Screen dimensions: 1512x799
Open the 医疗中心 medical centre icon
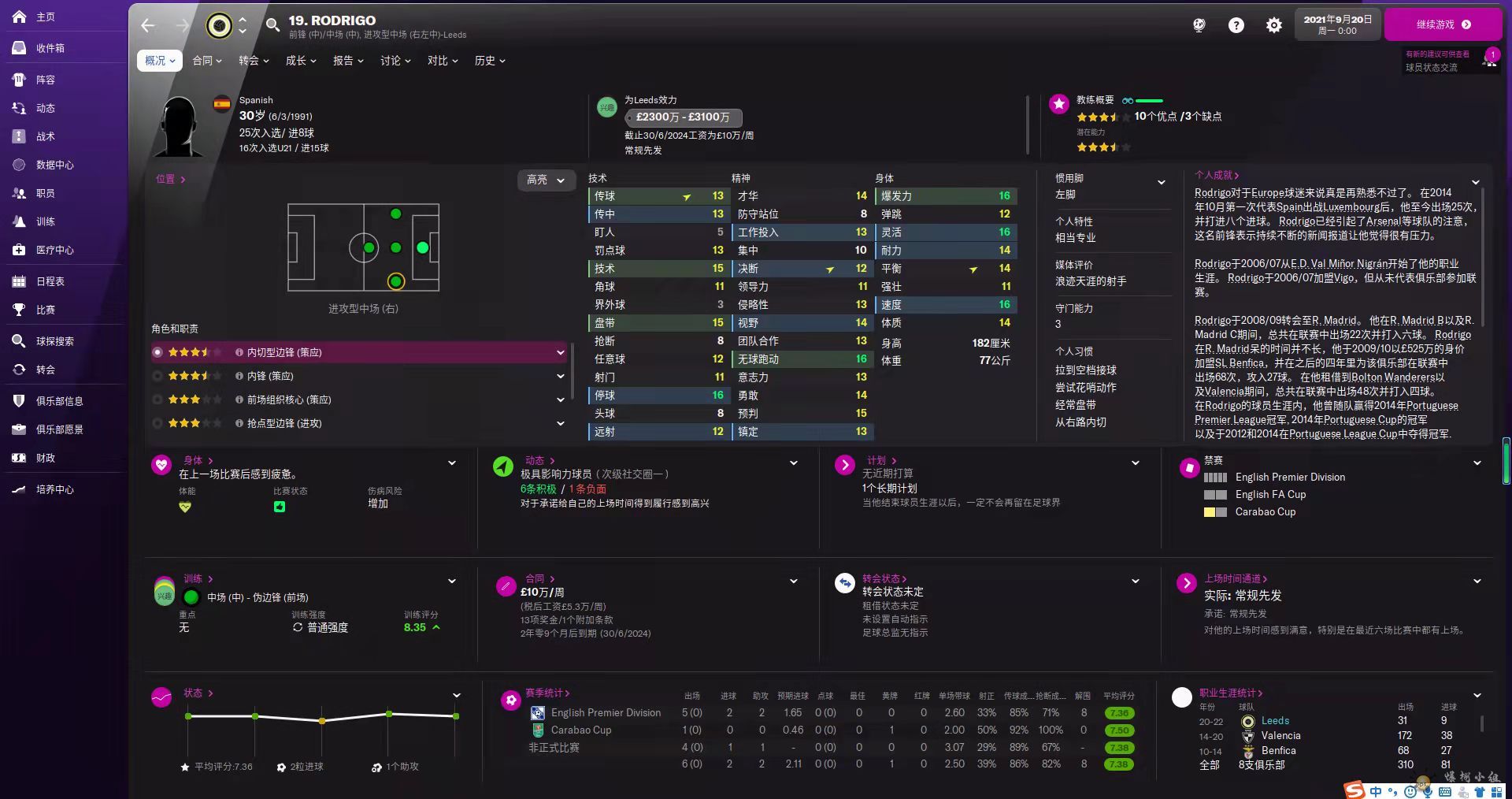[x=20, y=250]
